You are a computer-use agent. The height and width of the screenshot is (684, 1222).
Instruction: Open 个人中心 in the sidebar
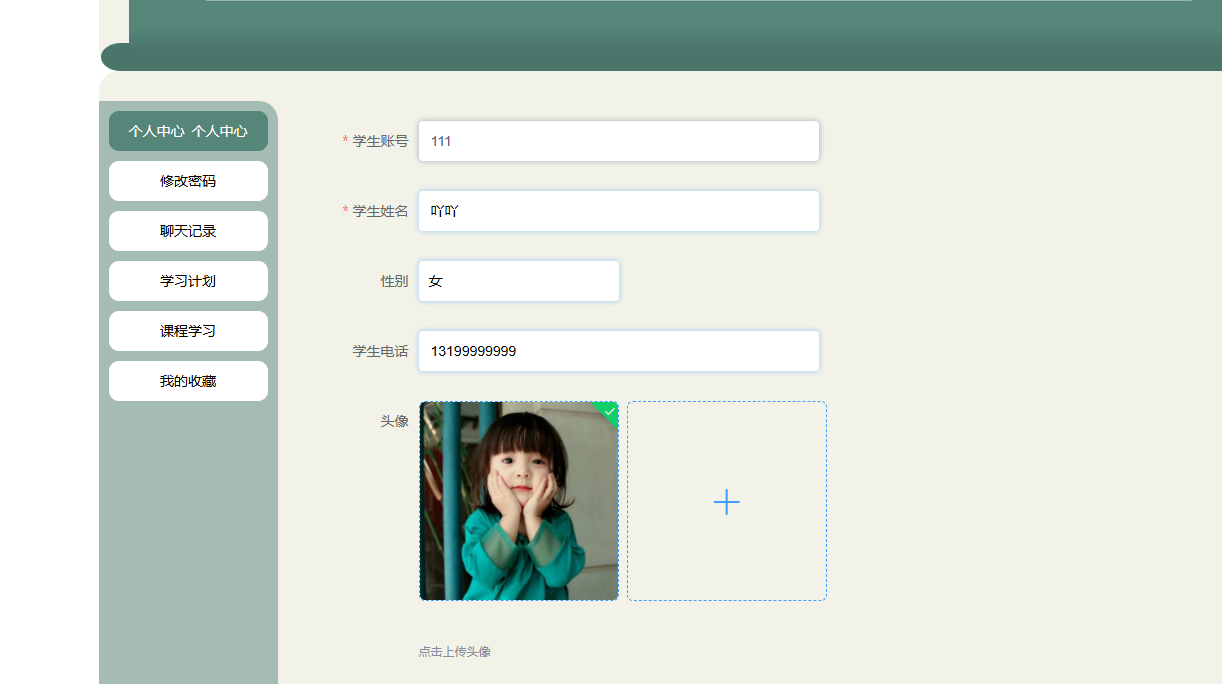pos(188,131)
